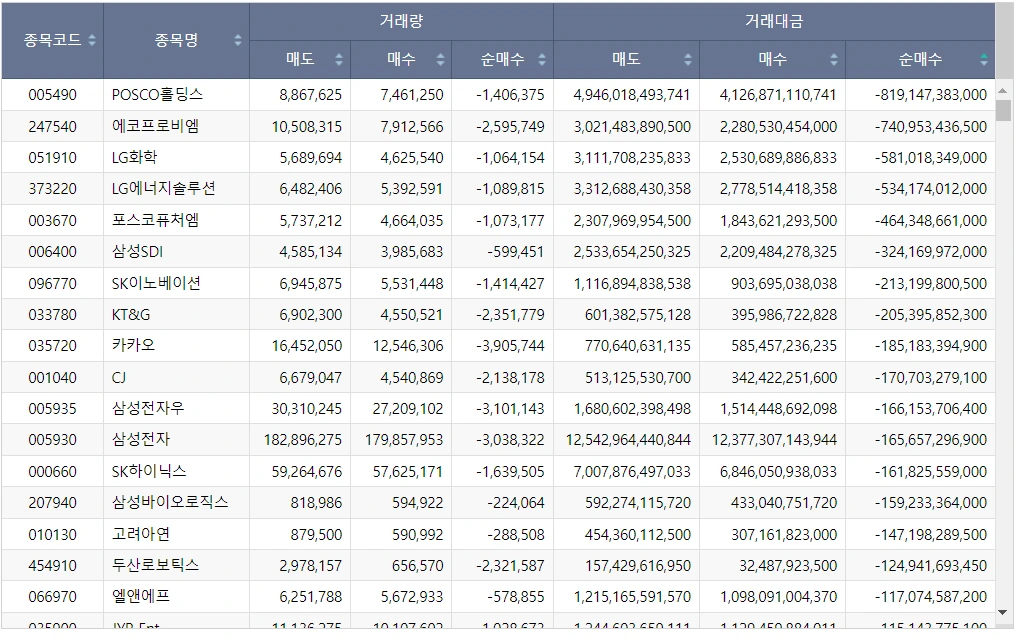Select stock code 207940

pos(52,502)
